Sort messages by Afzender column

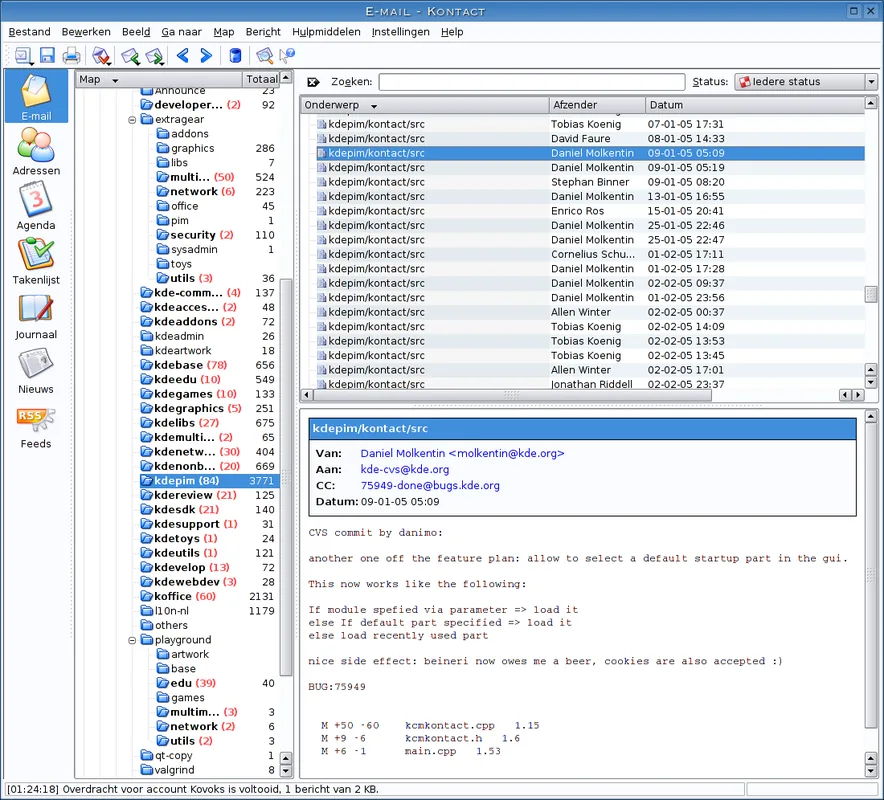597,105
